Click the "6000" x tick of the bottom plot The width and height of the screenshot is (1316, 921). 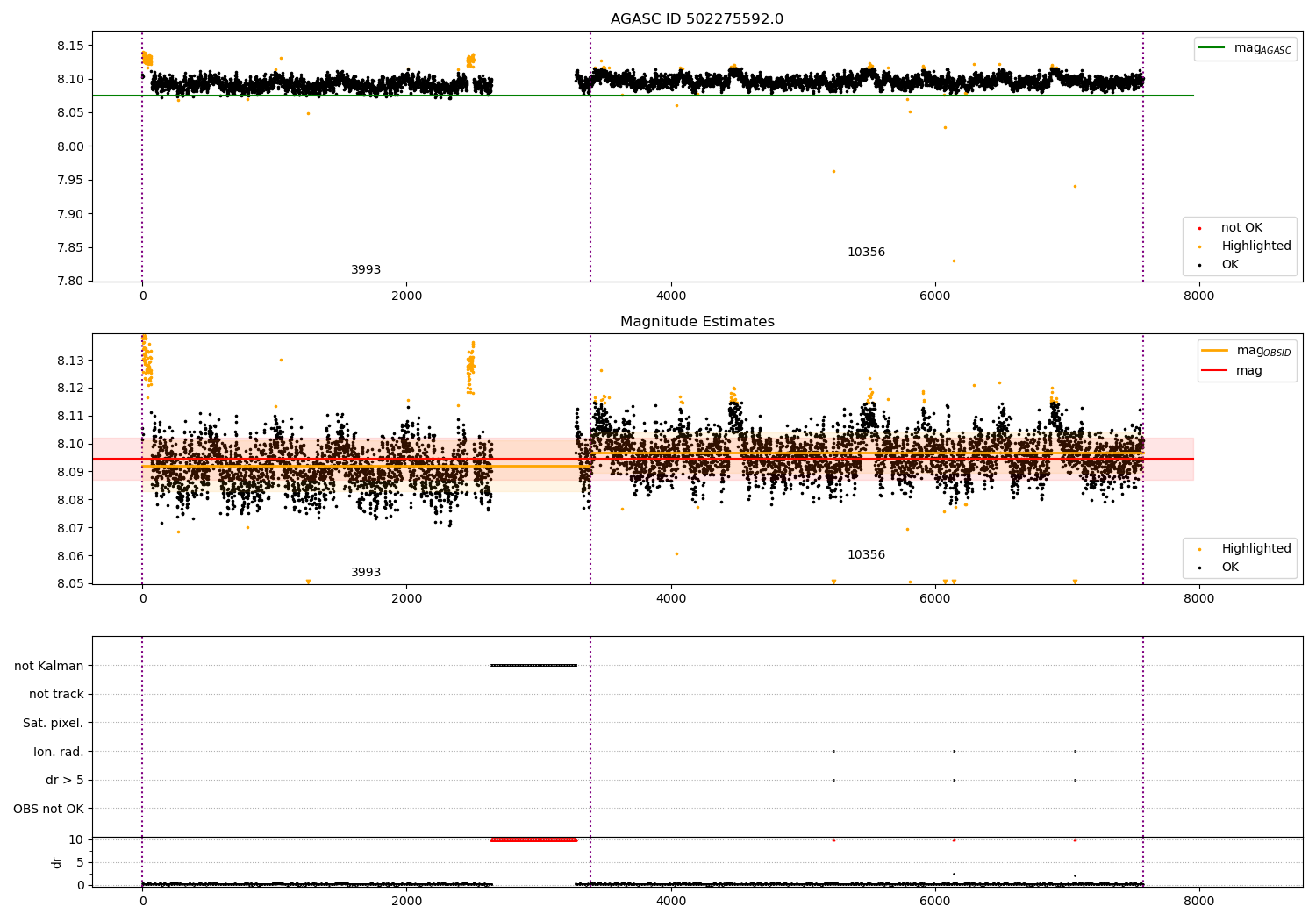click(x=935, y=901)
